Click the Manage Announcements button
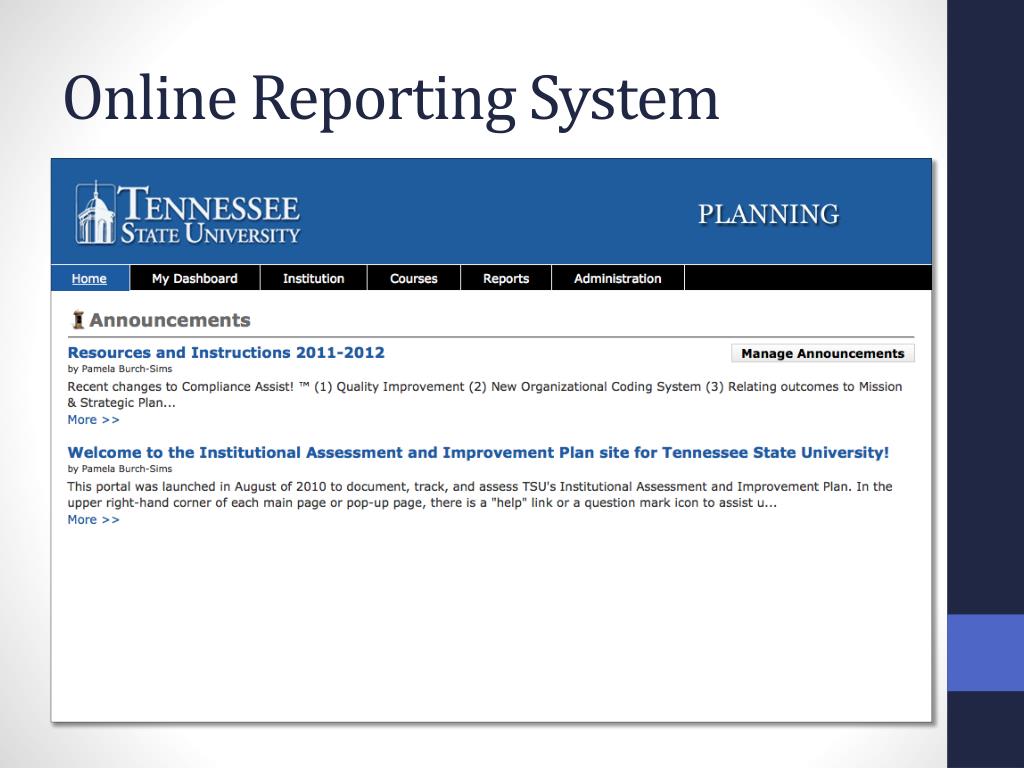1024x768 pixels. [823, 353]
